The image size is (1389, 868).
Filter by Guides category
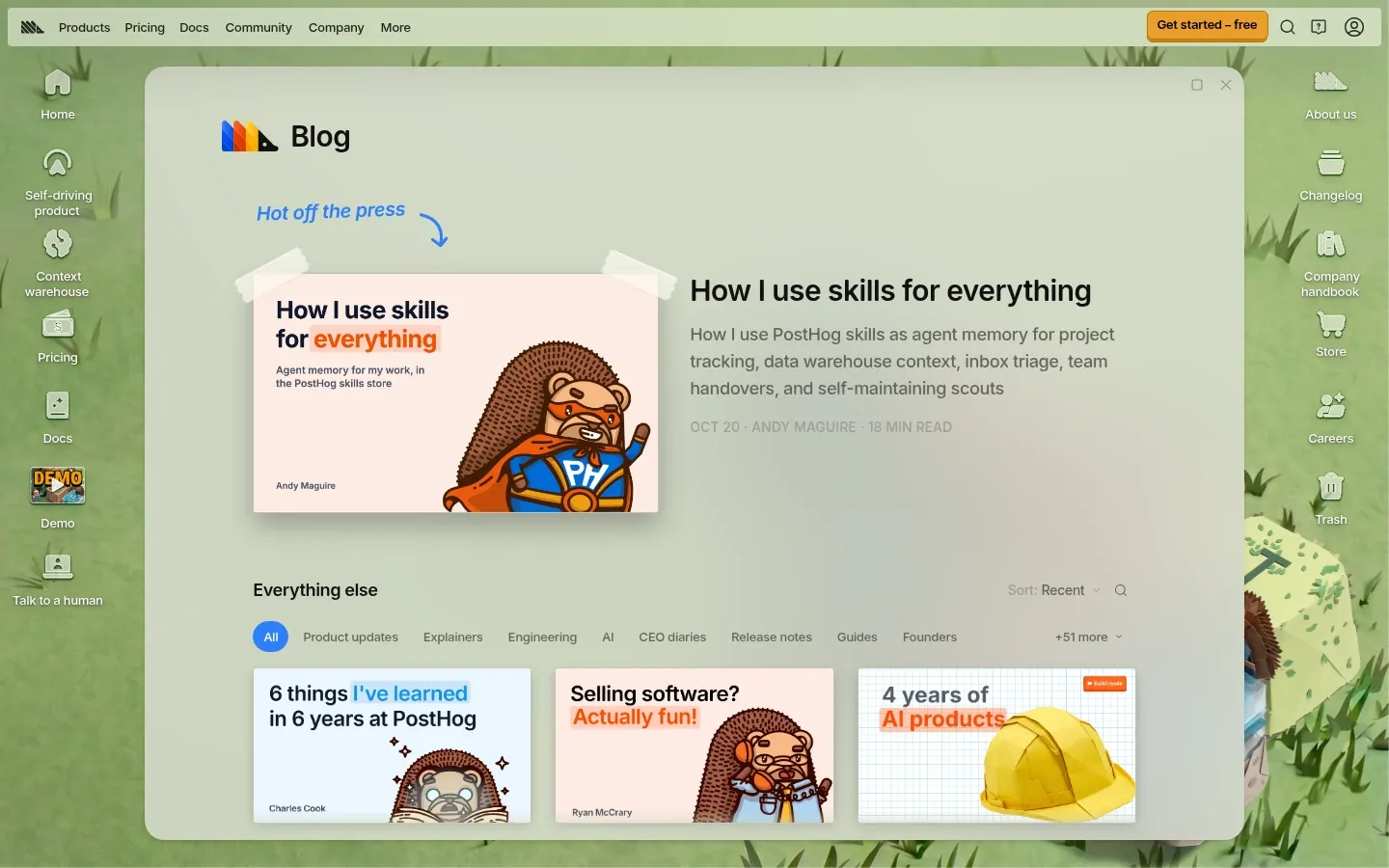(x=857, y=637)
